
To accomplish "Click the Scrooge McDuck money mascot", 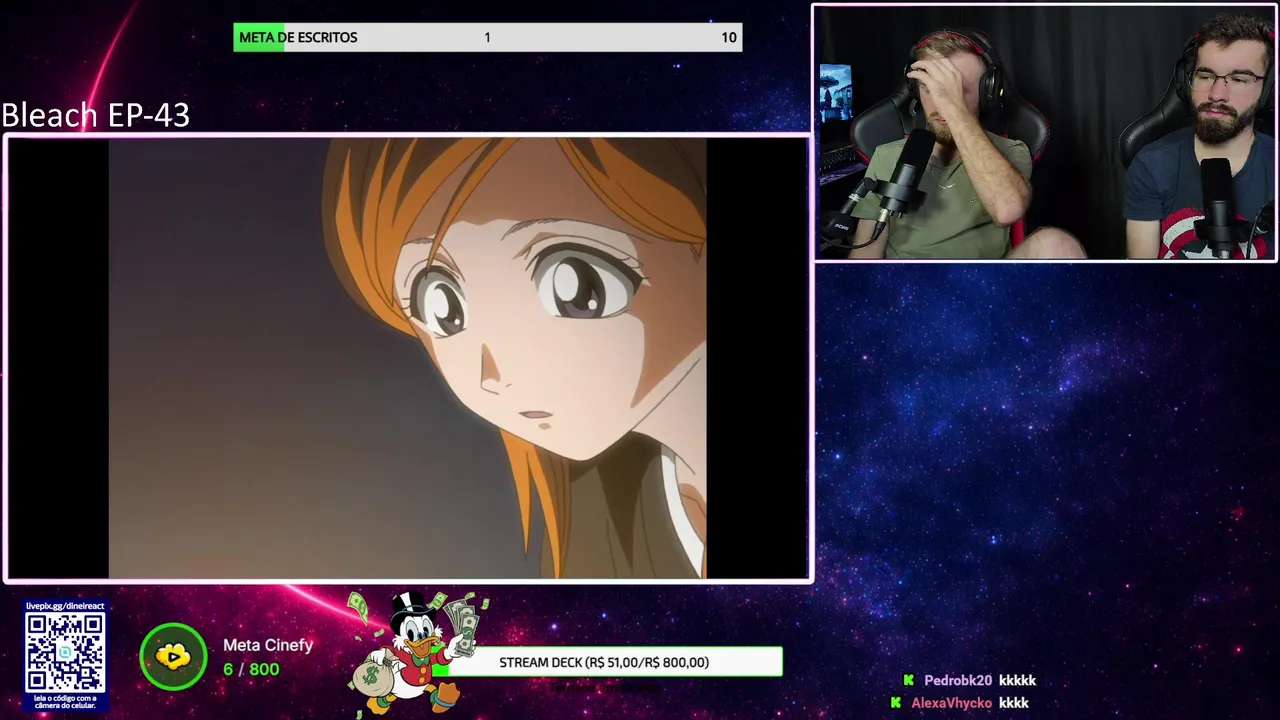I will [x=418, y=652].
